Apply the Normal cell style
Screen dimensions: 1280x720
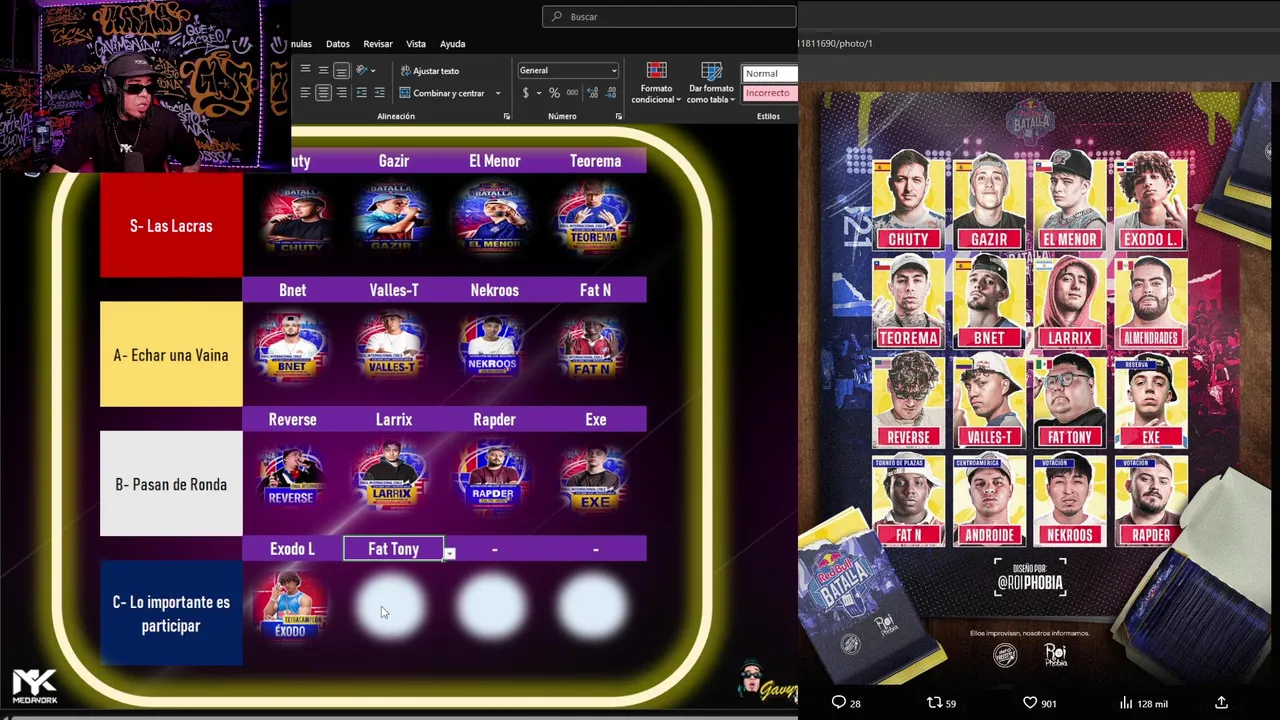pyautogui.click(x=770, y=73)
